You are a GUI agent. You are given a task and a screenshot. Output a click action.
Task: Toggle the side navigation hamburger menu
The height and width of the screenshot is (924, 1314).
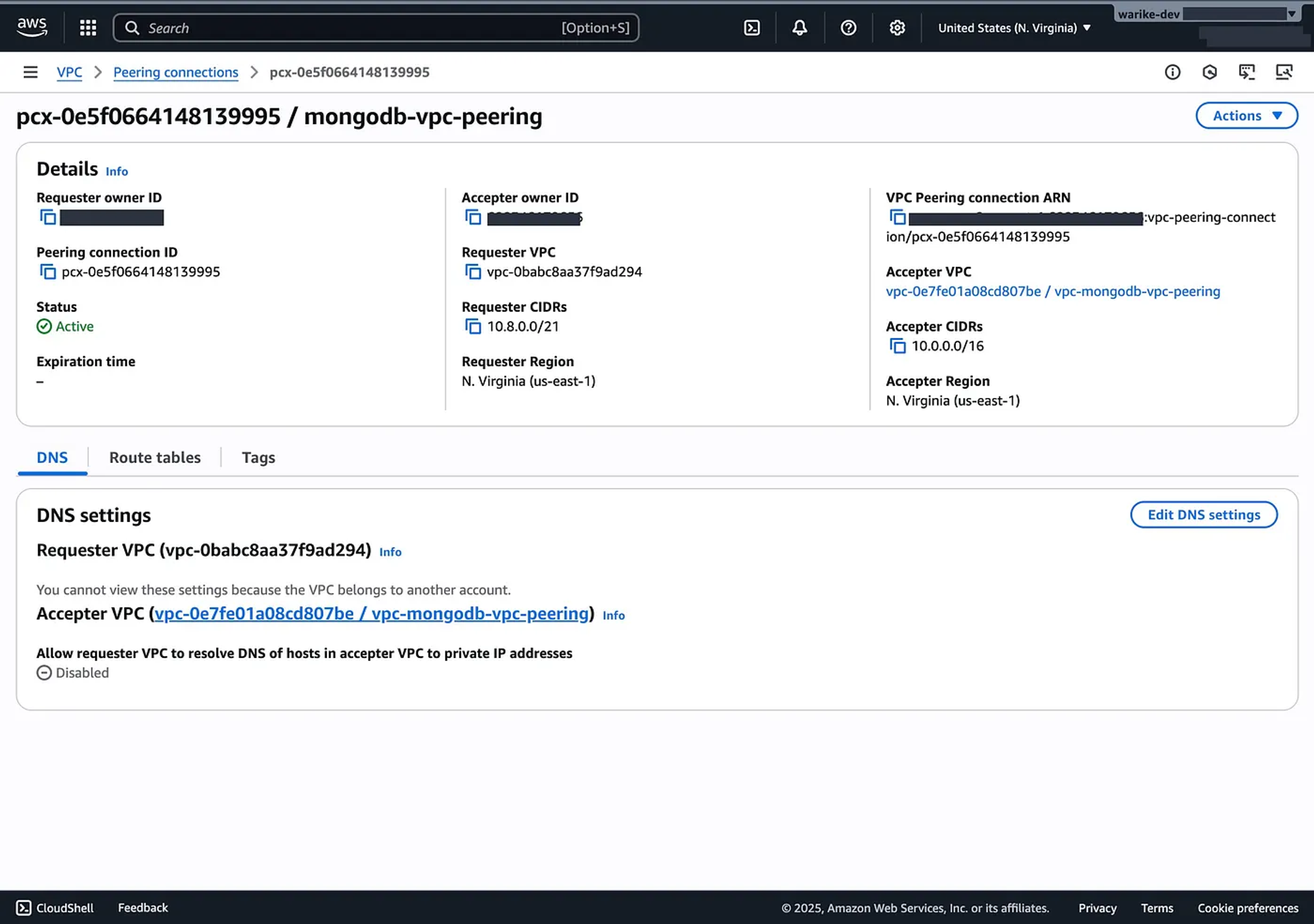[x=30, y=72]
